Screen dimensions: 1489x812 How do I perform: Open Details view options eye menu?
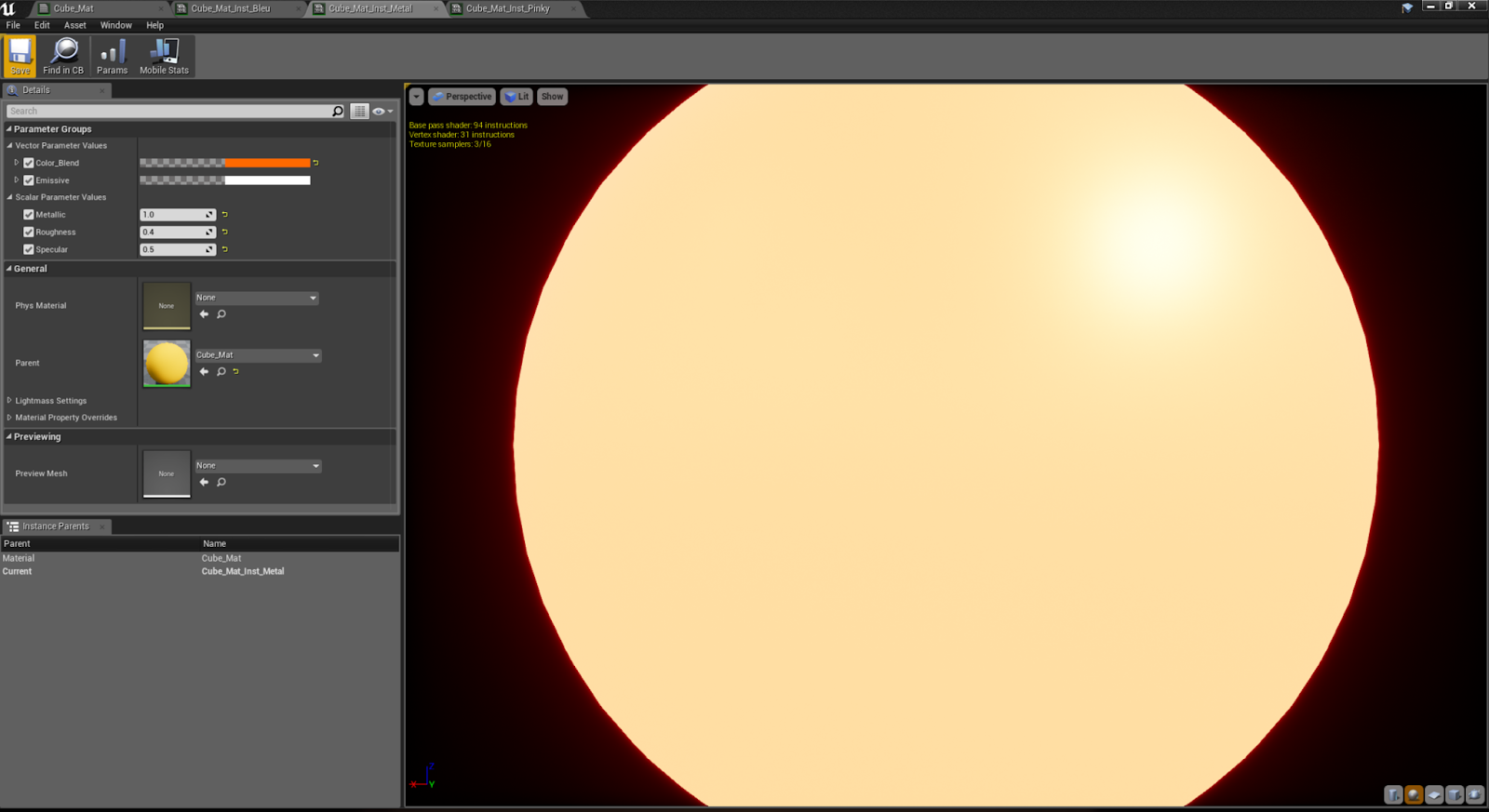pyautogui.click(x=382, y=111)
